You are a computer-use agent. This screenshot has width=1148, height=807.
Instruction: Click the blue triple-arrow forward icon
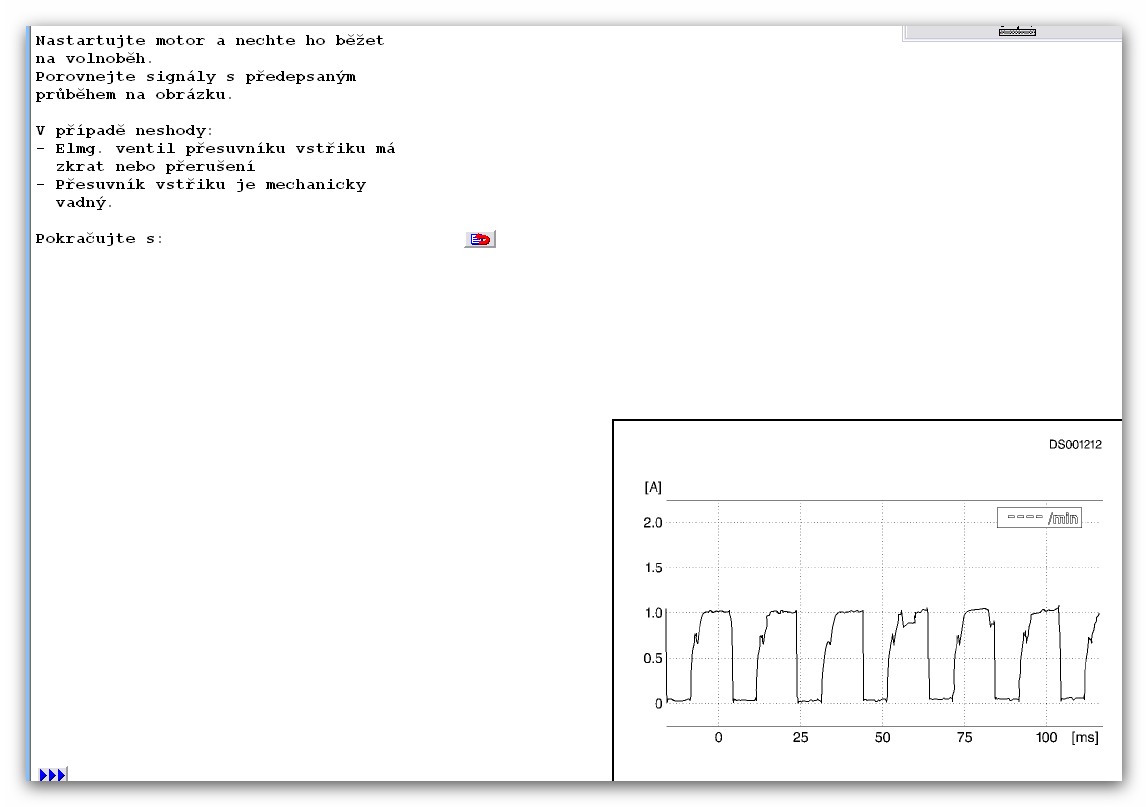(52, 775)
